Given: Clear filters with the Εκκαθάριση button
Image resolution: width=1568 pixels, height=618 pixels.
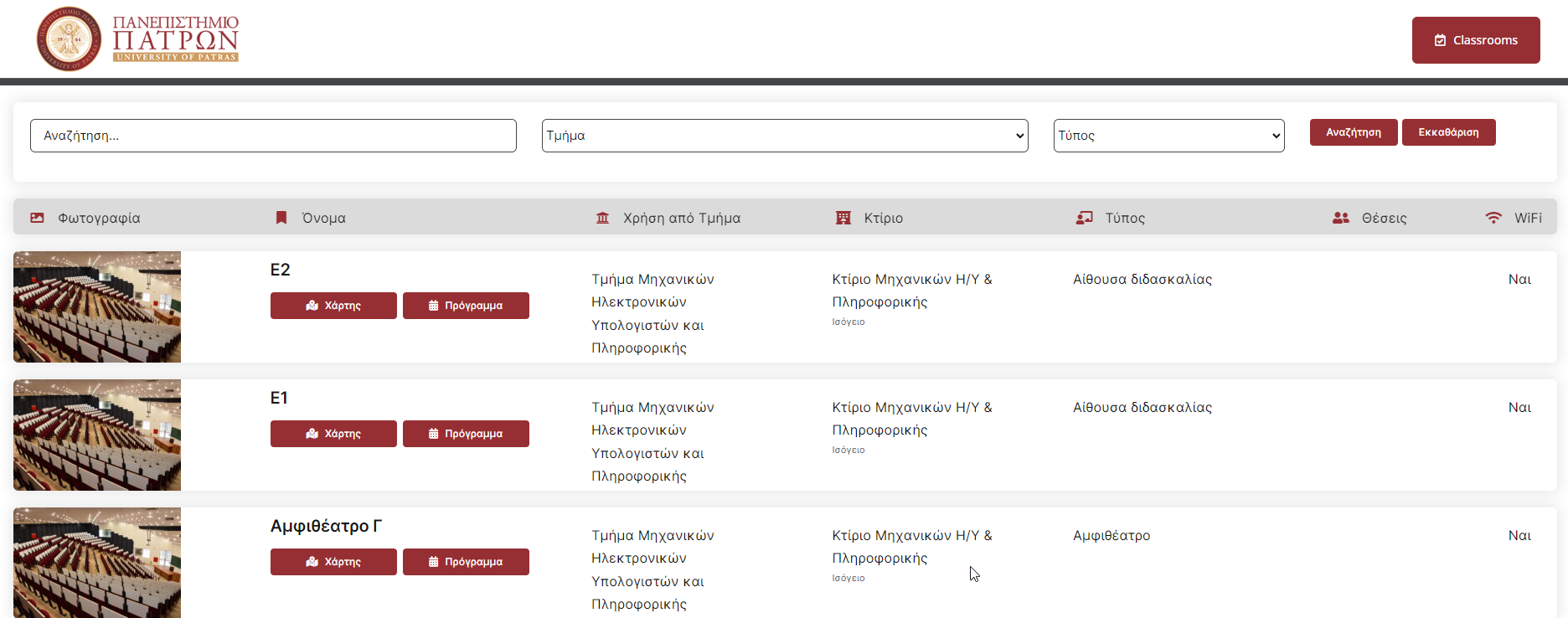Looking at the screenshot, I should click(x=1448, y=132).
